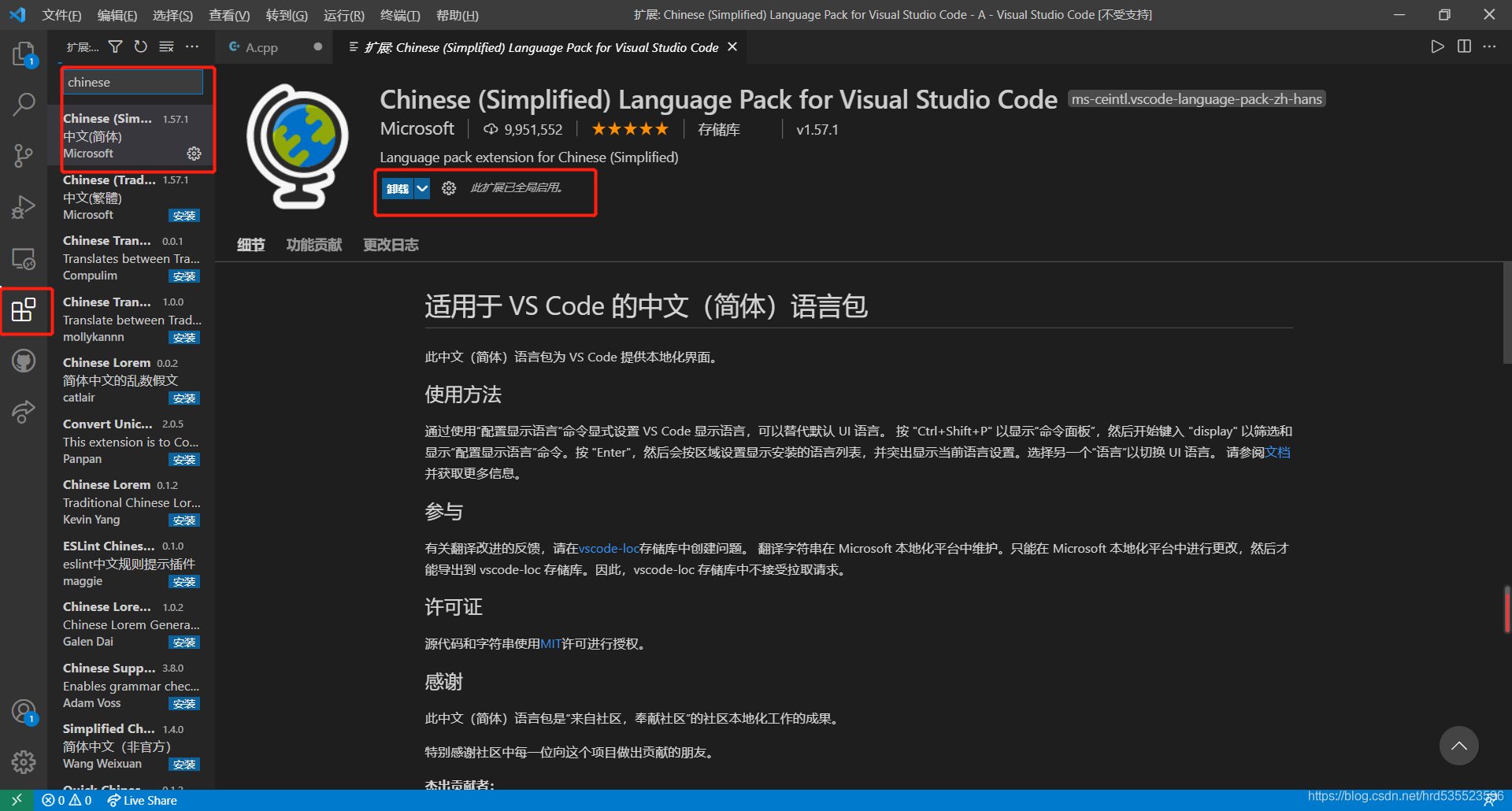Open the Live Share activity icon
The height and width of the screenshot is (811, 1512).
pos(24,411)
